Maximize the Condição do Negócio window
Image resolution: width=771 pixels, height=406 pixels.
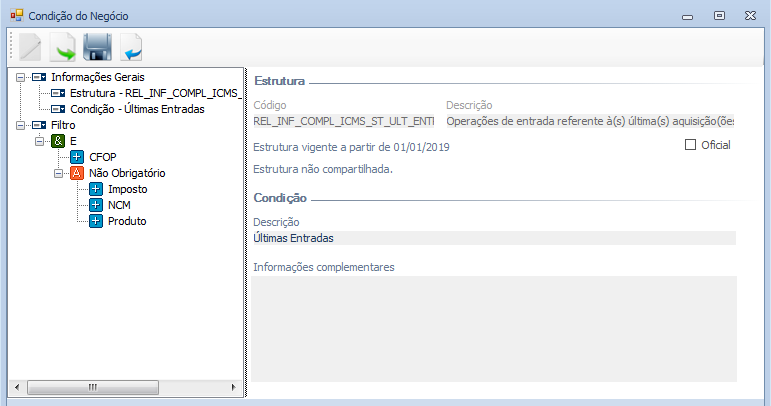[719, 16]
